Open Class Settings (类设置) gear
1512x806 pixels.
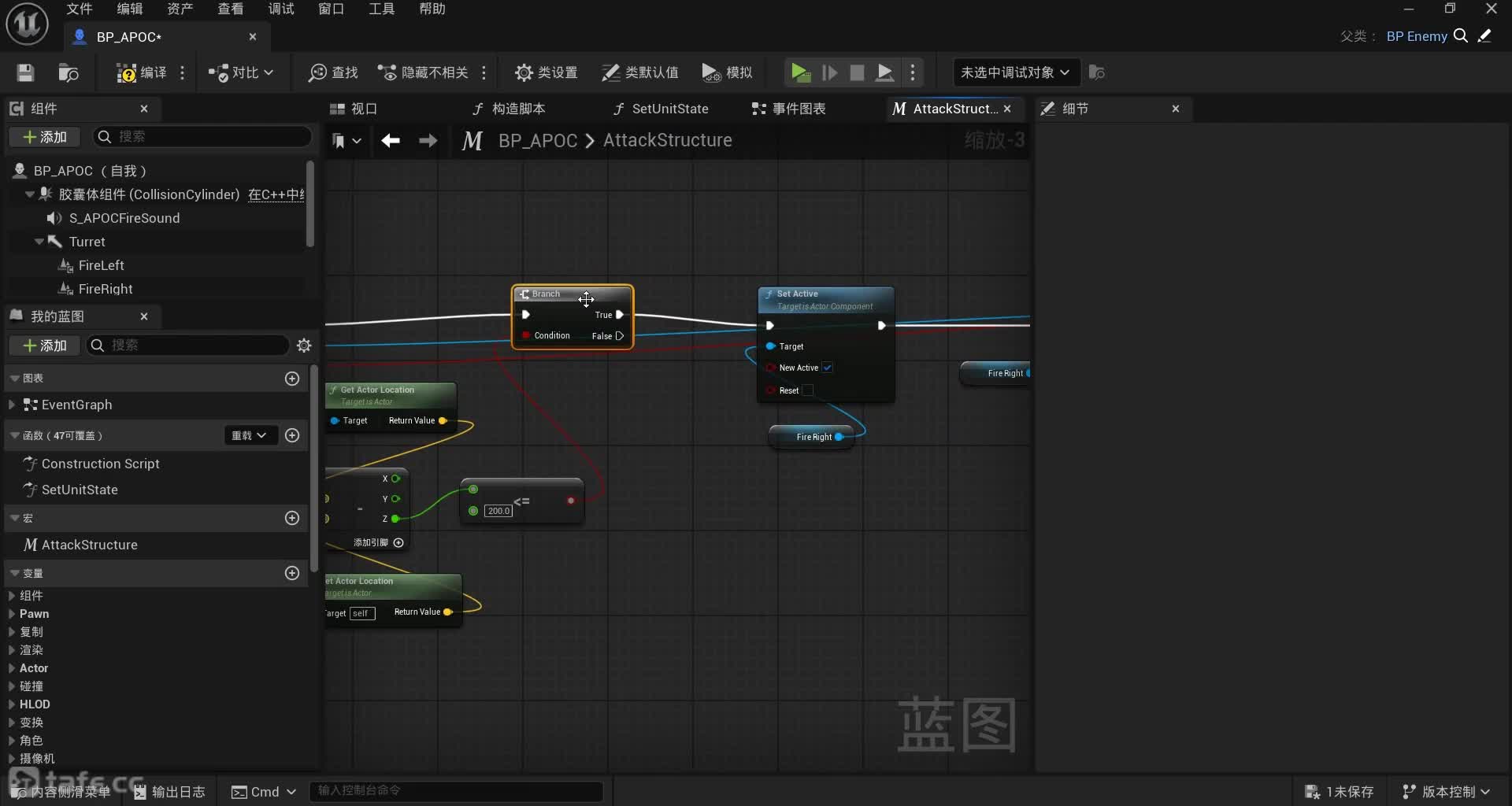click(x=524, y=73)
